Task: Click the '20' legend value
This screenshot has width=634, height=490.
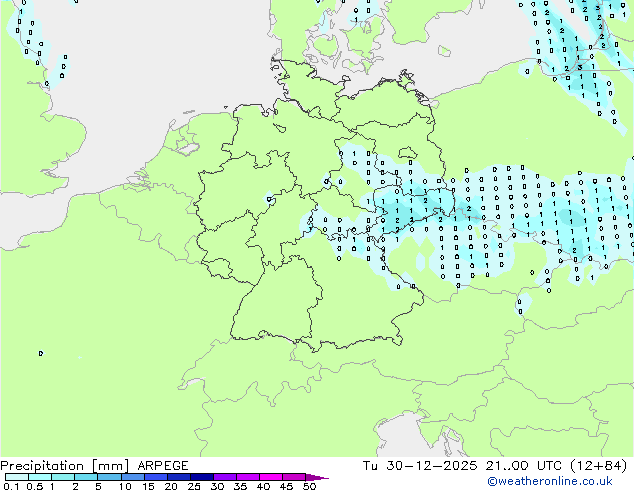Action: point(171,486)
